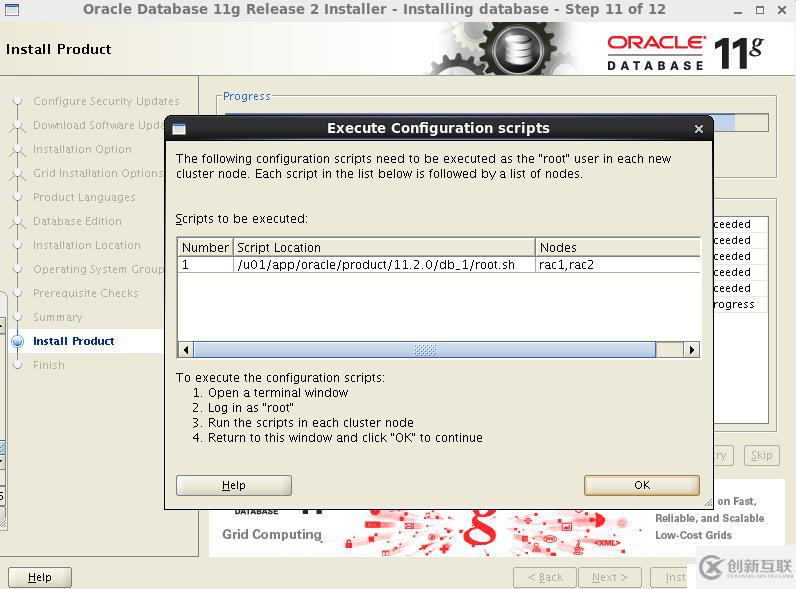Screen dimensions: 796x589
Task: Click the dialog resize grip corner
Action: [708, 503]
